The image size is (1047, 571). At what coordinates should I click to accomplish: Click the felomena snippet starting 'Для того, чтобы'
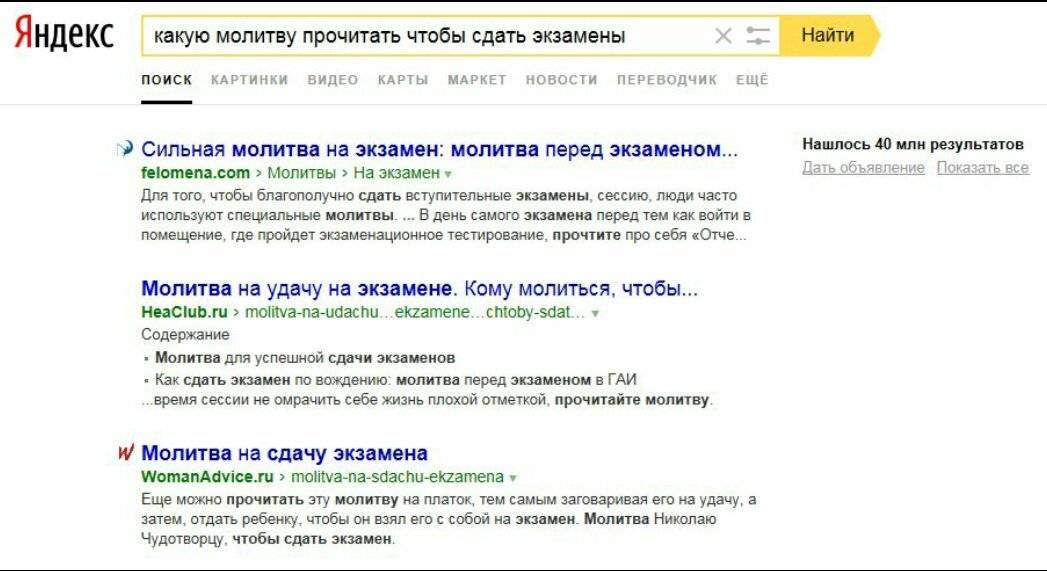tap(446, 215)
